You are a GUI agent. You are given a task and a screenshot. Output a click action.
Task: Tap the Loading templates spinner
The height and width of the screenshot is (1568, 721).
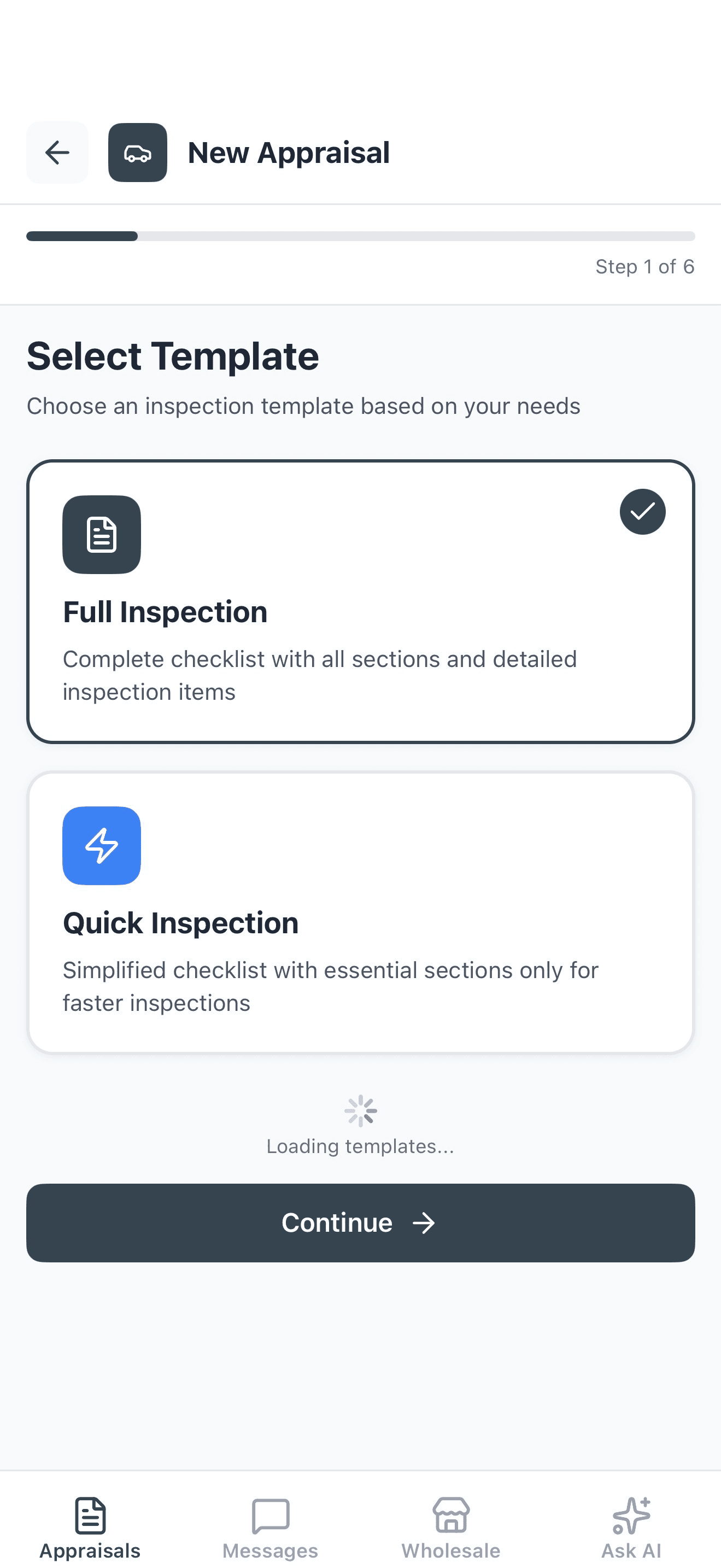[360, 1110]
